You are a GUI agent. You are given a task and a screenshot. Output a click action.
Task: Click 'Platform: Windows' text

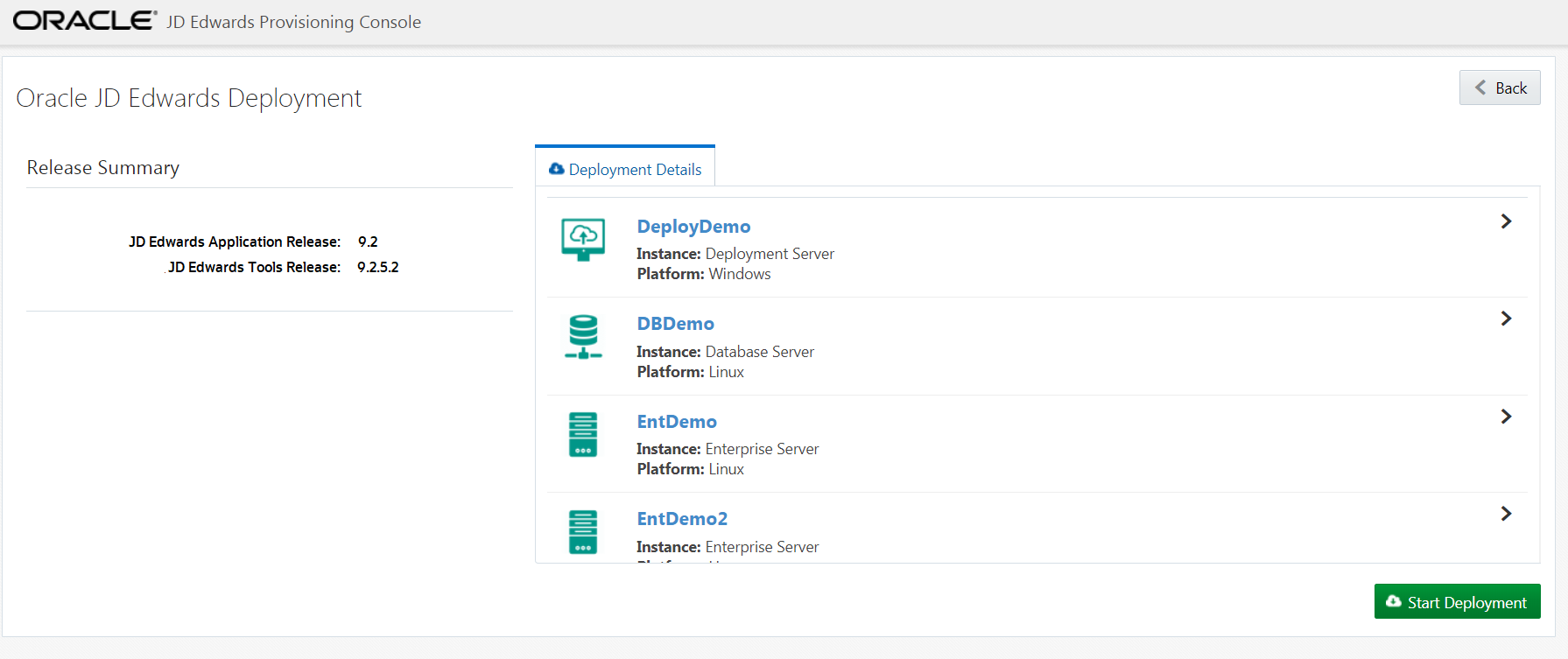(704, 274)
